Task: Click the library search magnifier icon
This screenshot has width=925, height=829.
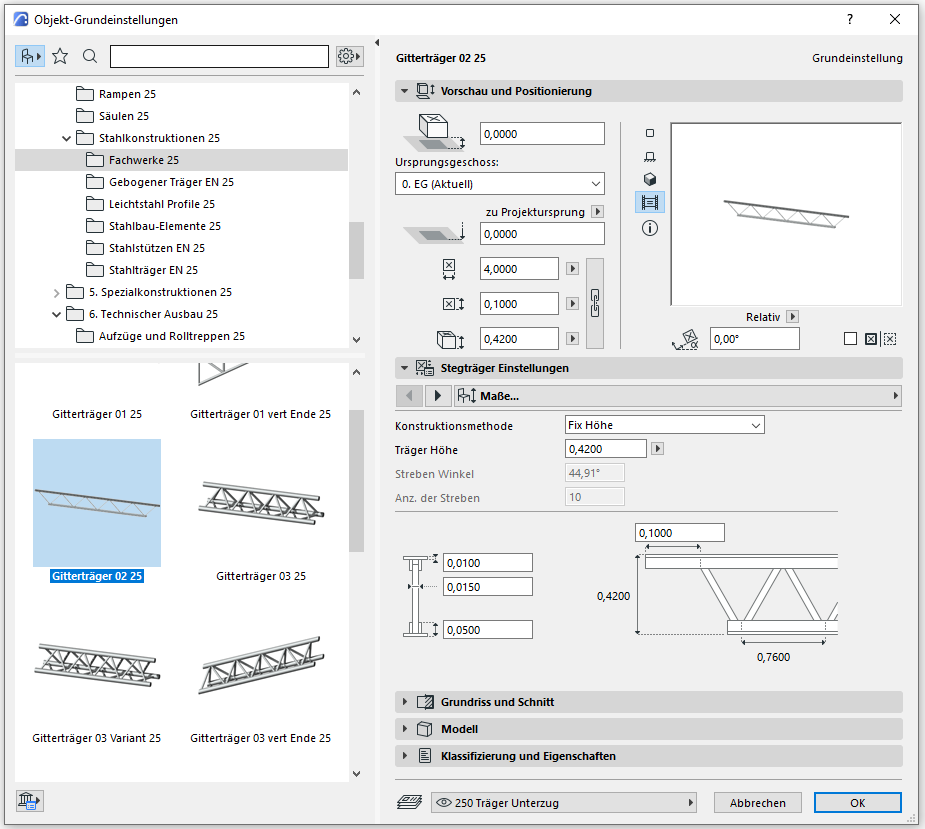Action: [90, 56]
